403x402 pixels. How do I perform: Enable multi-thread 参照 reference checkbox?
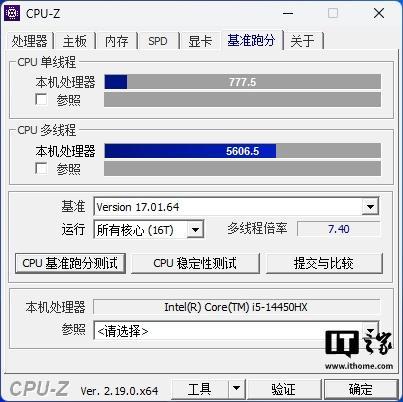pyautogui.click(x=41, y=168)
